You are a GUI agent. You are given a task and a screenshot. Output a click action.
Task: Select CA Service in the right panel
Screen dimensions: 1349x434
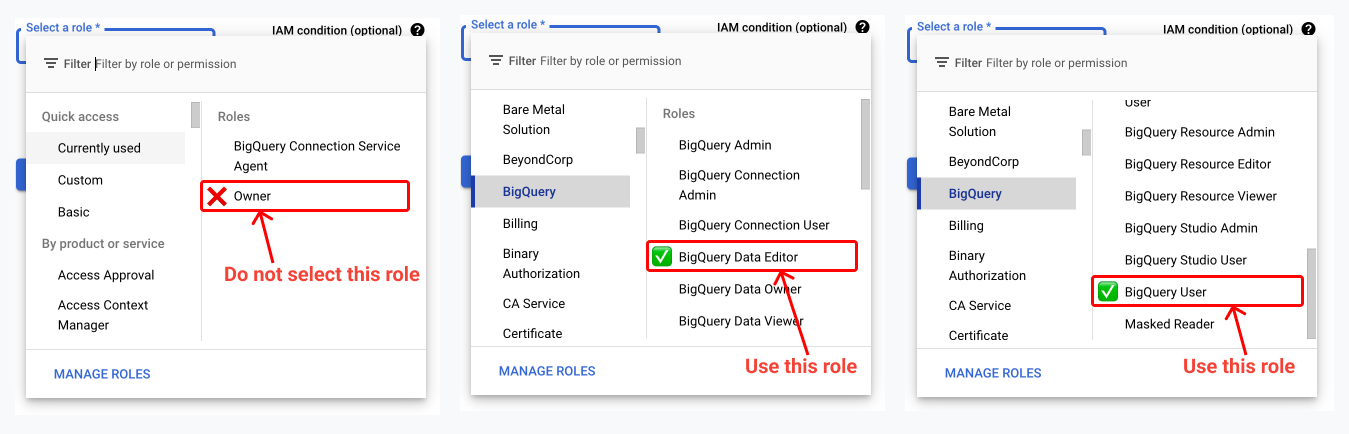point(996,305)
